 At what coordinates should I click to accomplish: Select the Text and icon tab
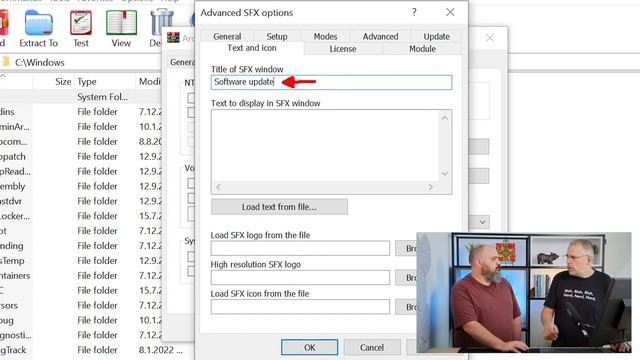pyautogui.click(x=252, y=48)
